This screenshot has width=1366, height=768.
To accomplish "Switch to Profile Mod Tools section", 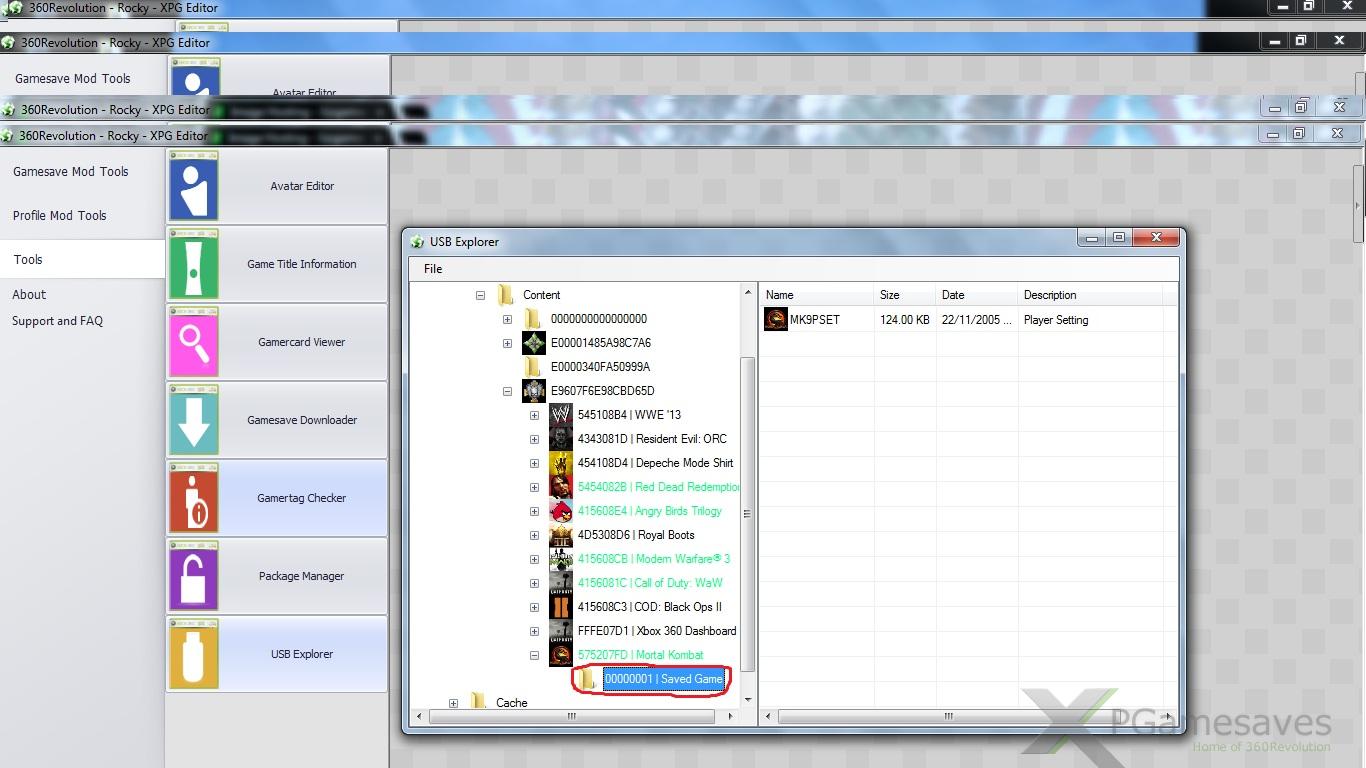I will tap(60, 216).
